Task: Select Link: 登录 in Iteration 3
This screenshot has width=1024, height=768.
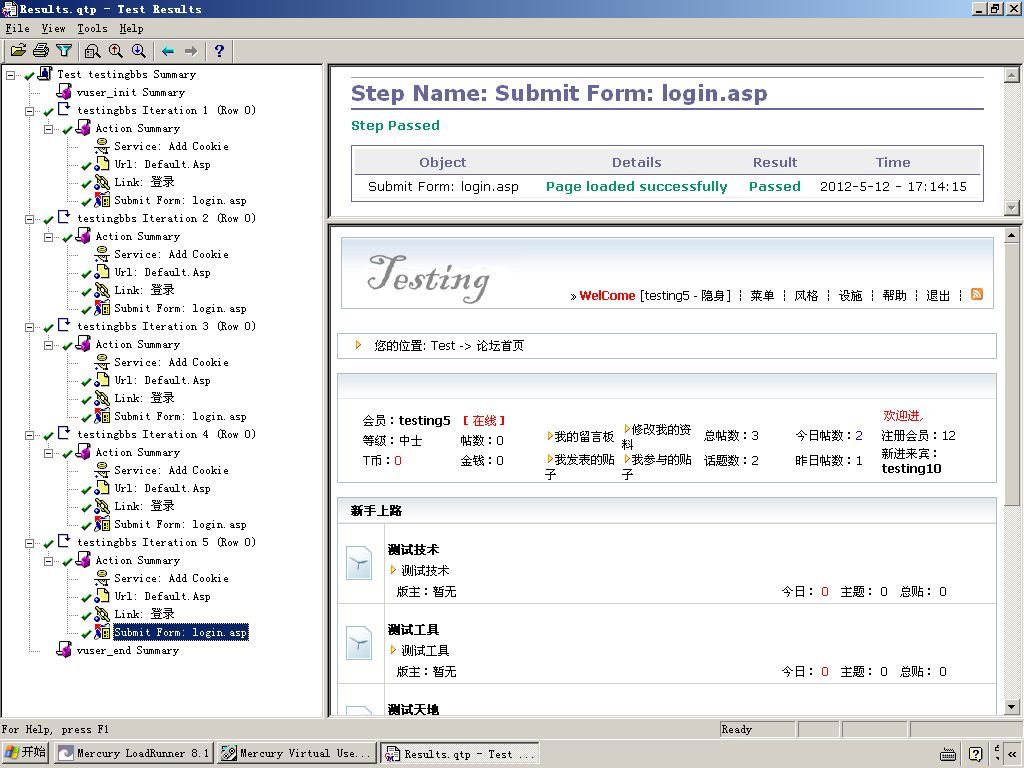Action: coord(144,398)
